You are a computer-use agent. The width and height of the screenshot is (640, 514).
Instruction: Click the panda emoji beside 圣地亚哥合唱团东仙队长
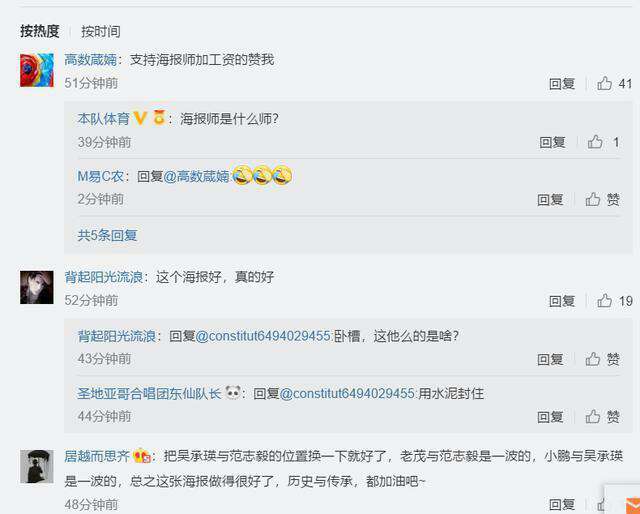233,393
